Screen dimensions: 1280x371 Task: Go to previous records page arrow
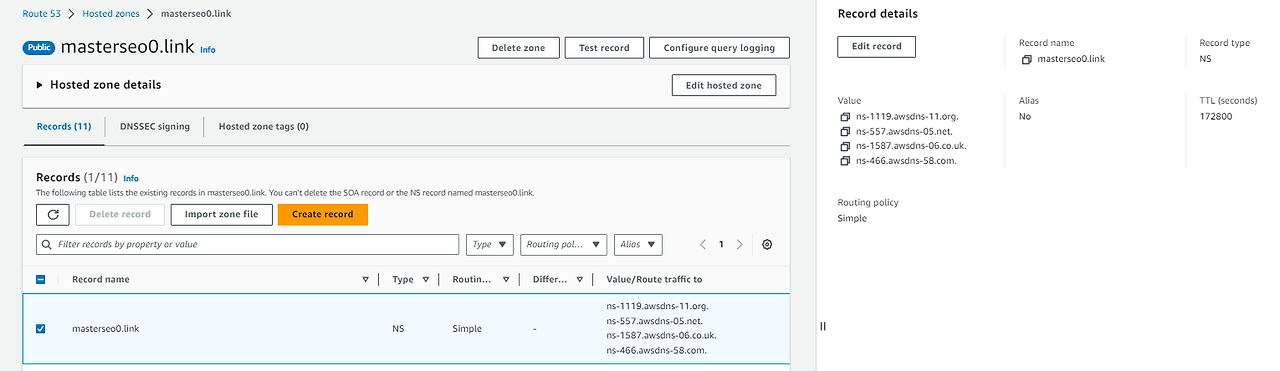703,244
